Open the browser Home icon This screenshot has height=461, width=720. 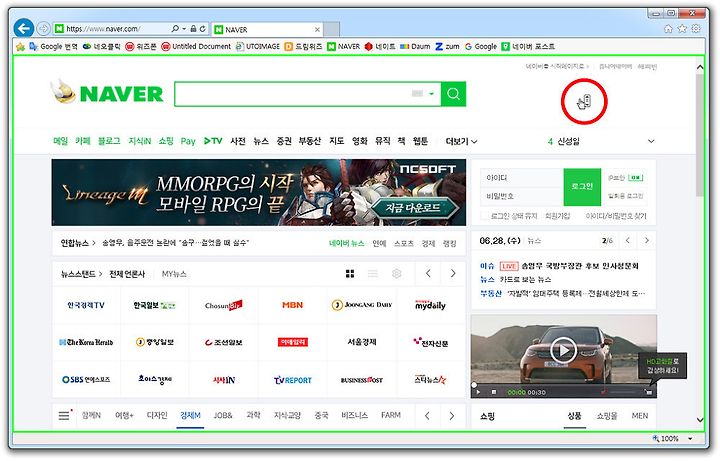[x=669, y=29]
